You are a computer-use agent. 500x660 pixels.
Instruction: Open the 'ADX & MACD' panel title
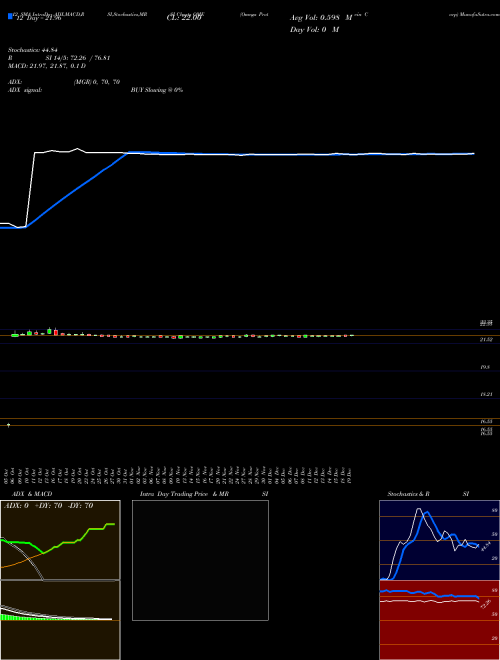(x=32, y=494)
